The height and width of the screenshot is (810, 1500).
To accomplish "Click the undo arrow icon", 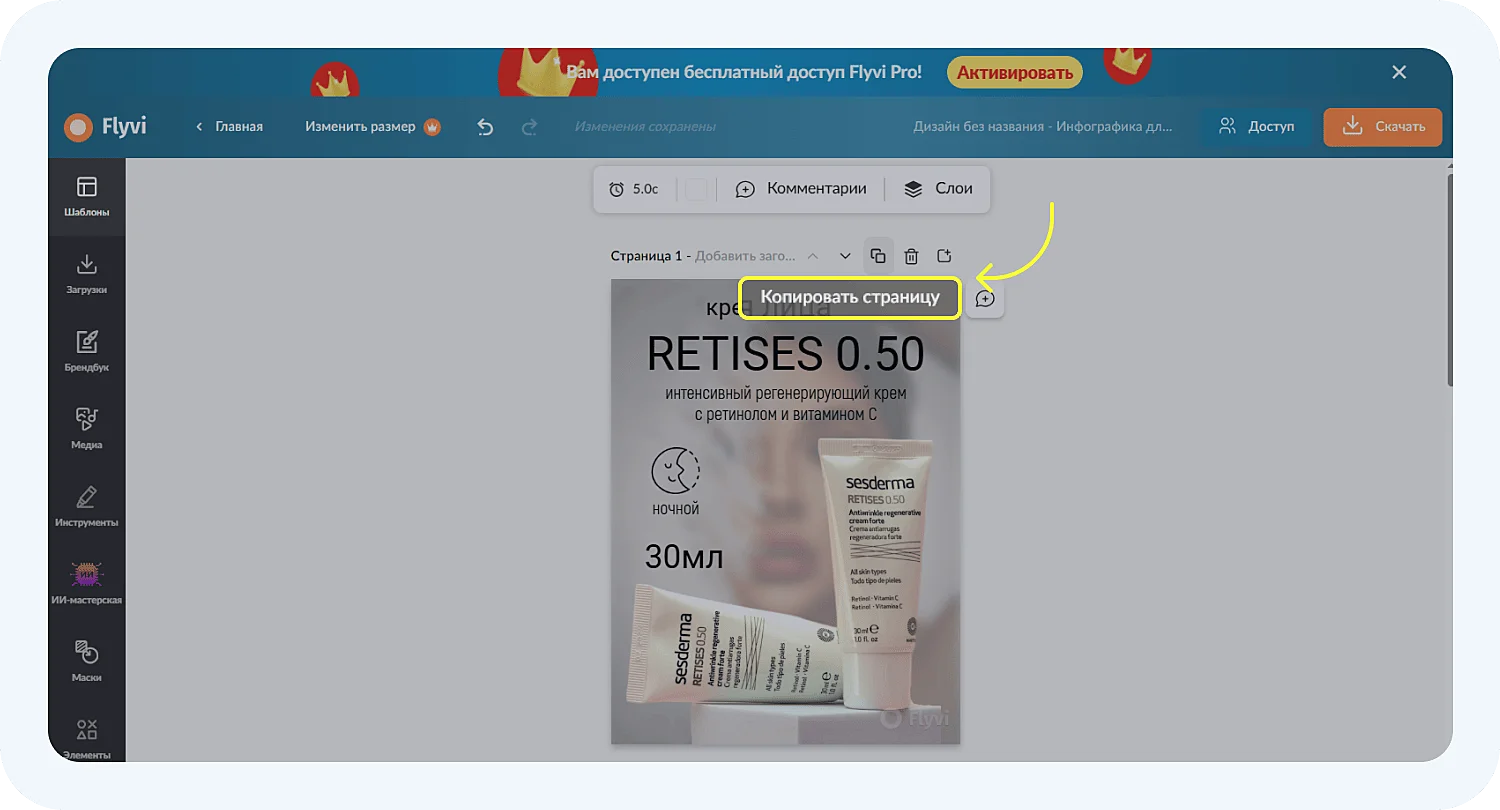I will tap(485, 127).
